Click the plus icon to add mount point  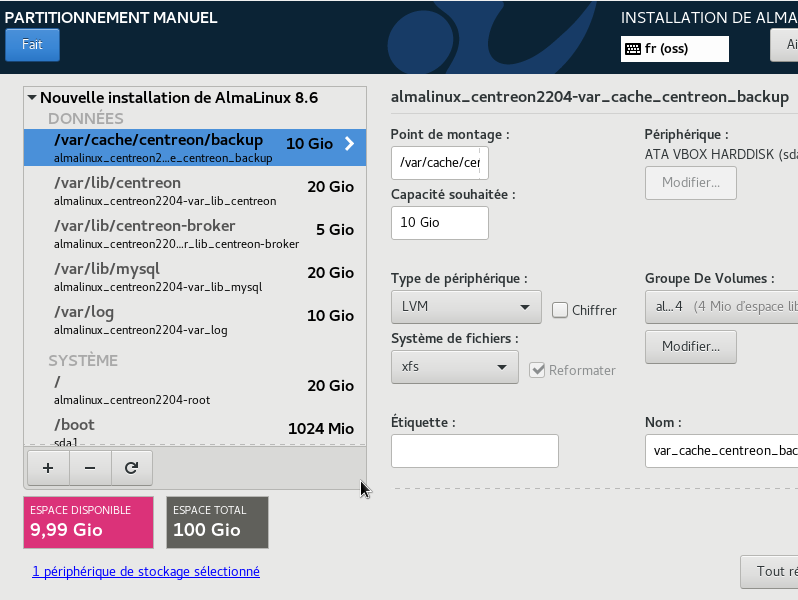pos(48,467)
